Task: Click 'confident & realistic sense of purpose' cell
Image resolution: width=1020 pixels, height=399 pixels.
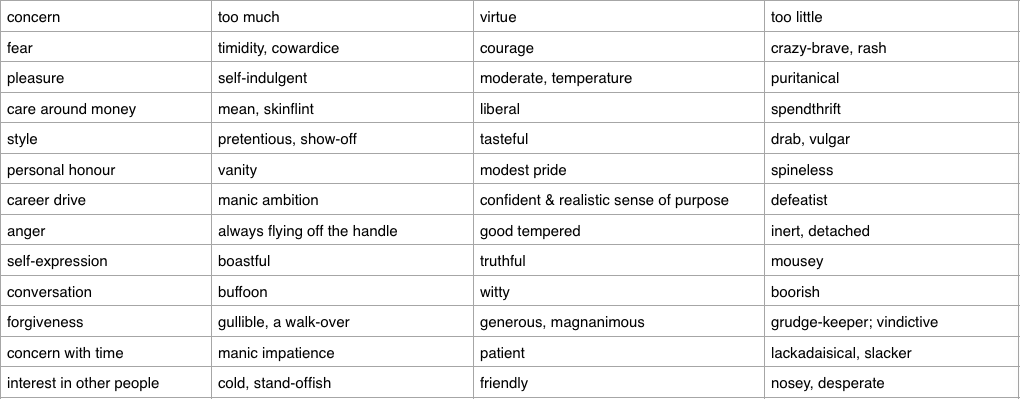Action: 619,200
